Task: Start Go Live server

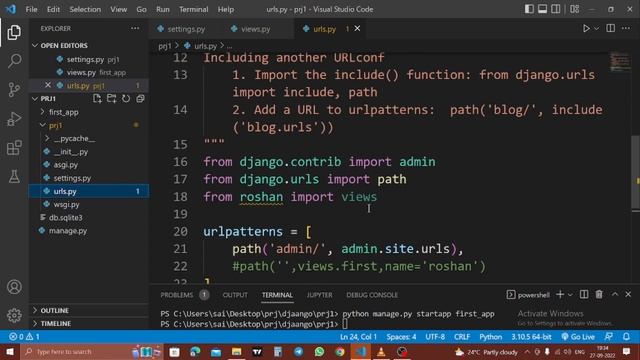Action: click(x=578, y=337)
